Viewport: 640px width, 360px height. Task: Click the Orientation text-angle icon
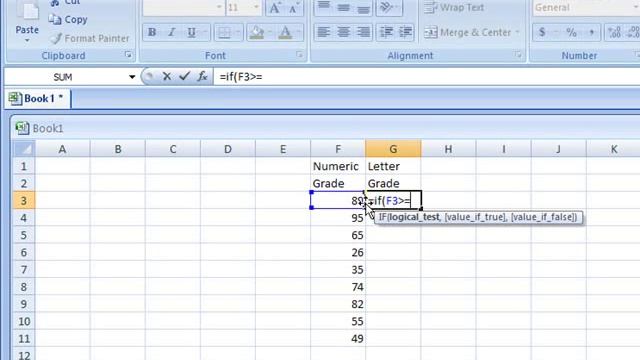pyautogui.click(x=386, y=7)
